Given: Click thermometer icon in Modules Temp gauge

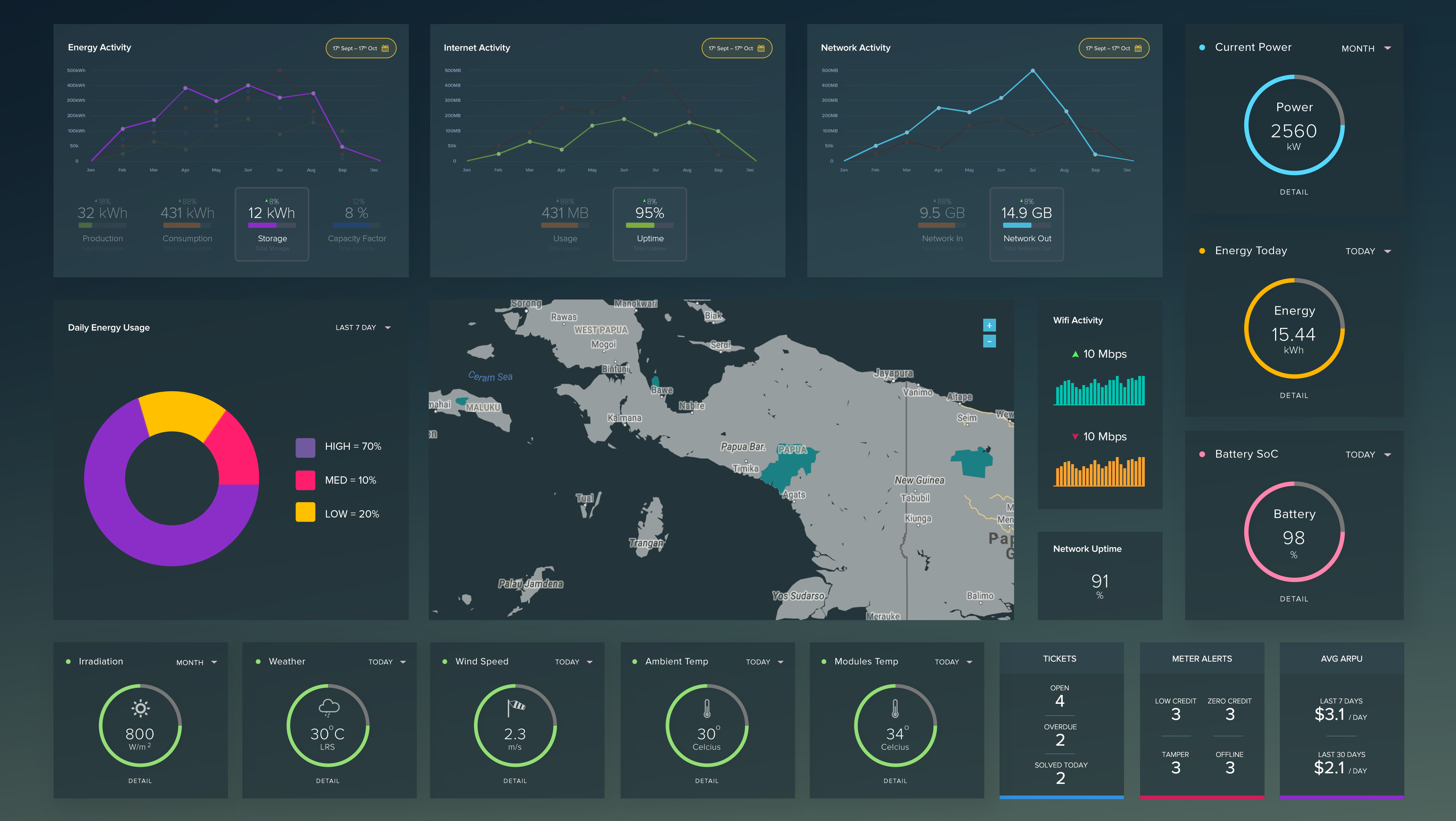Looking at the screenshot, I should pos(895,709).
